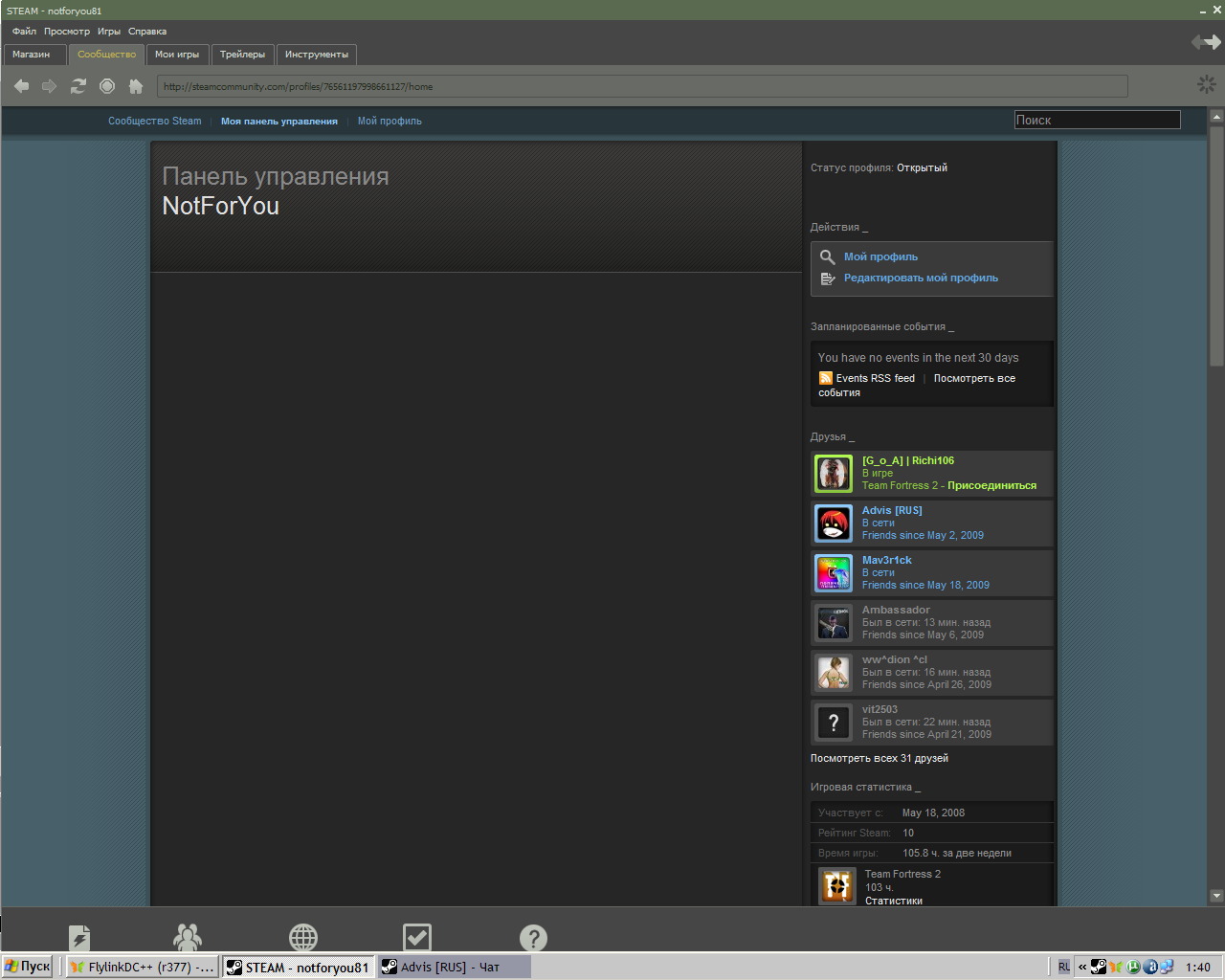Switch to the Сообщество tab

point(106,55)
